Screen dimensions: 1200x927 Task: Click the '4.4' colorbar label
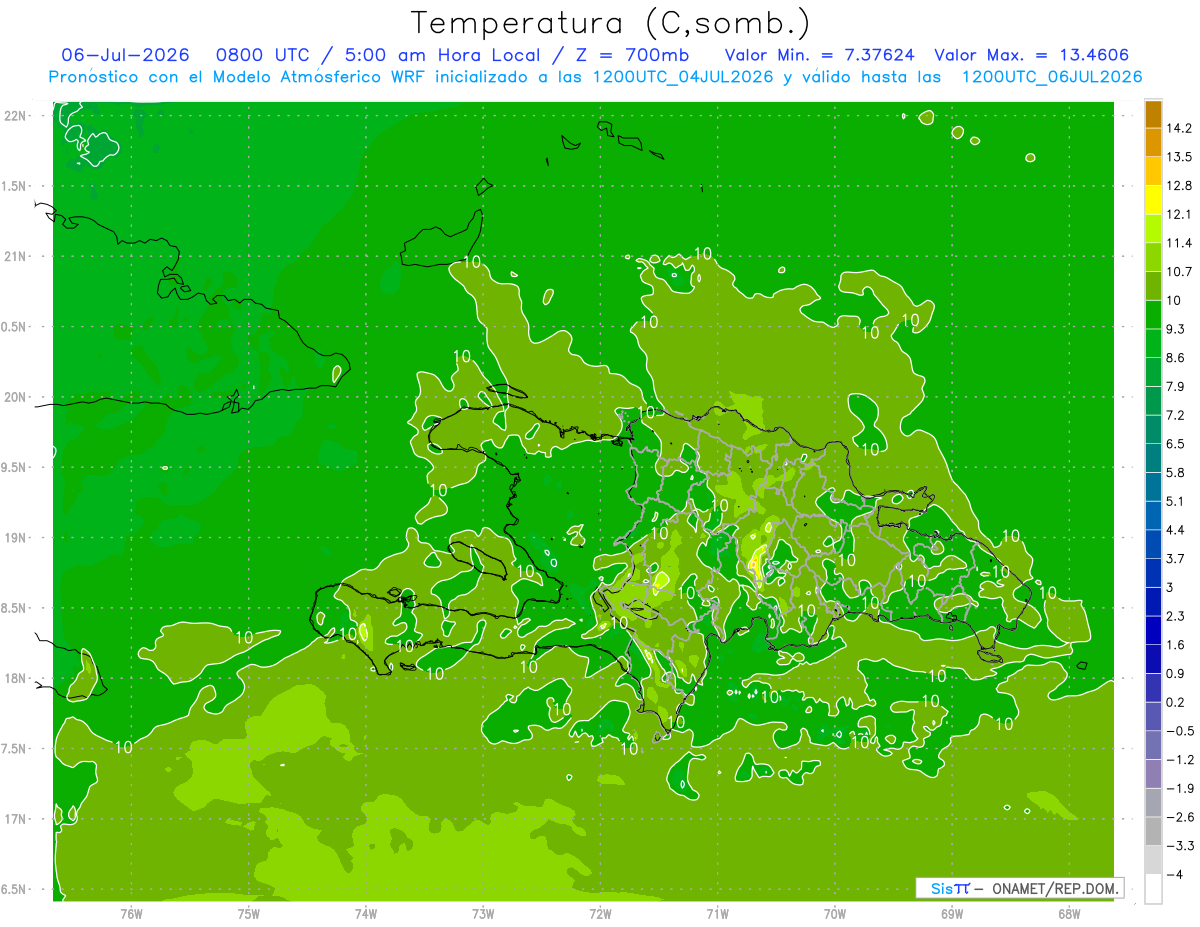click(x=1176, y=530)
